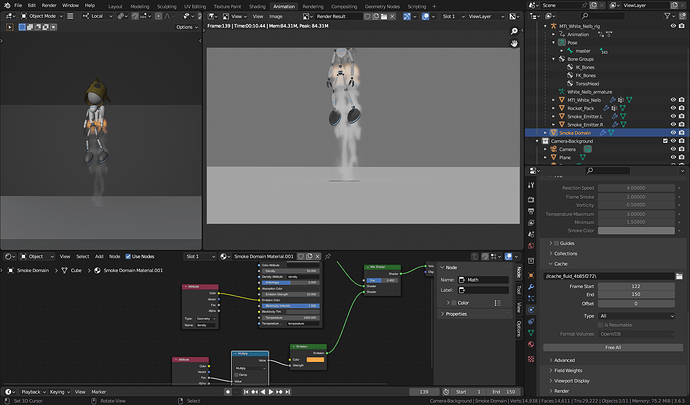Open the Tool properties tab icon
This screenshot has width=690, height=405.
pos(531,185)
